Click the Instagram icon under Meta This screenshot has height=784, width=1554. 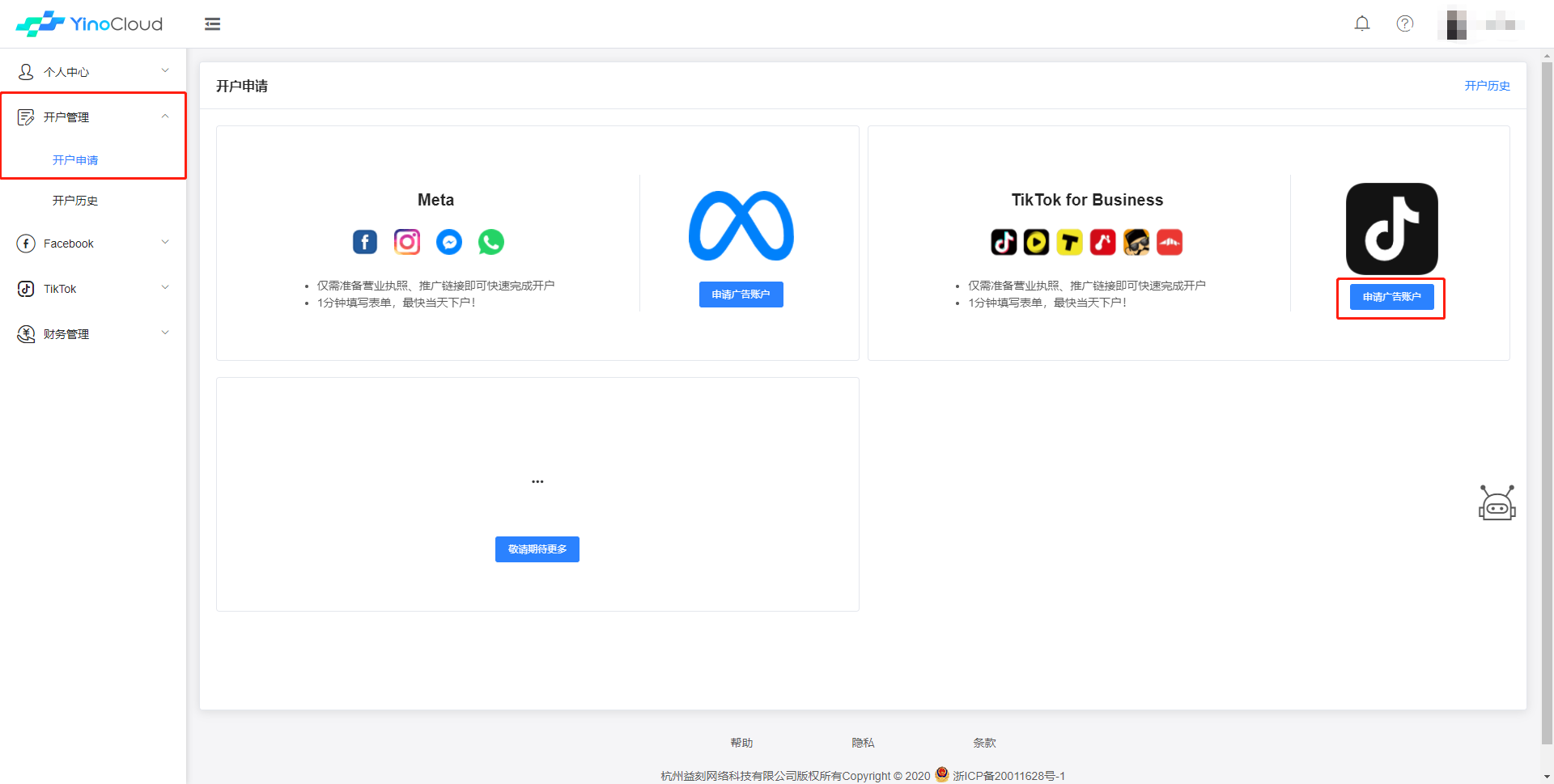[x=407, y=242]
